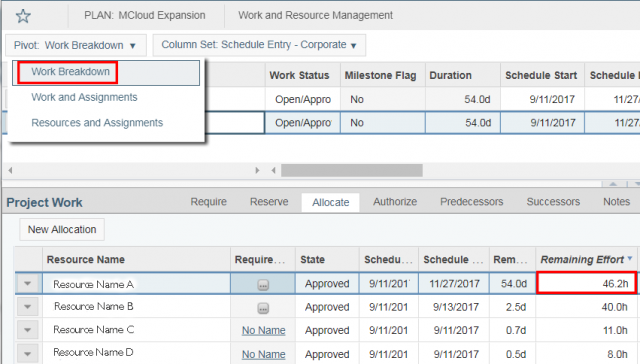Select the 8.0h remaining effort cell
The width and height of the screenshot is (640, 364).
[x=587, y=354]
